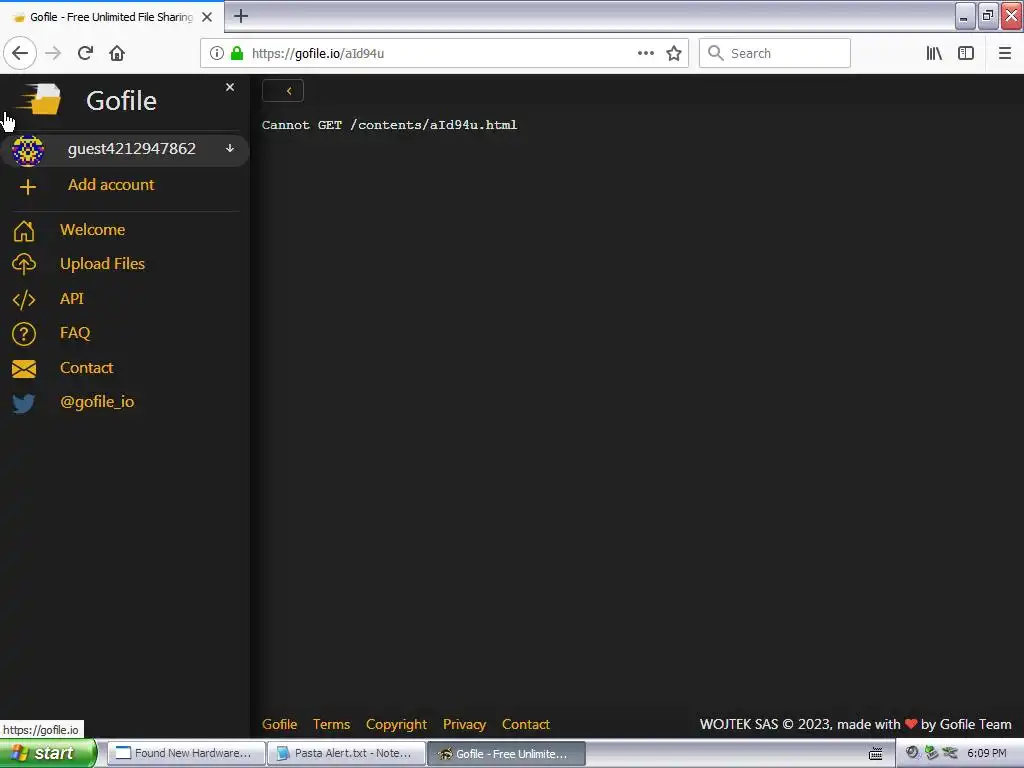Bookmark this page with star icon
The image size is (1024, 768).
pos(674,54)
